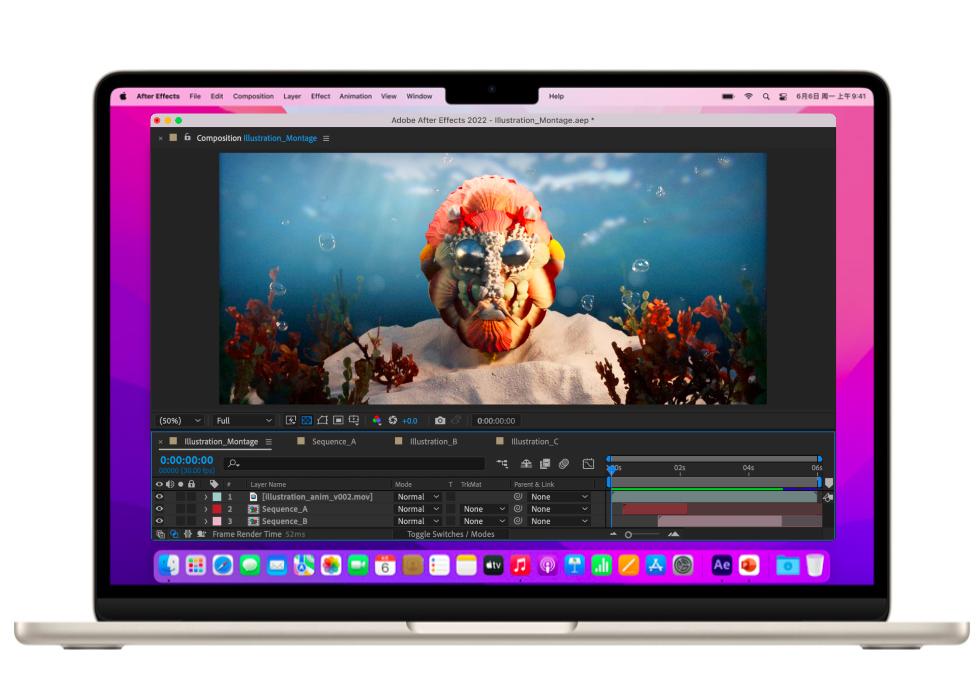Toggle solo switch for Sequence_B layer
This screenshot has width=979, height=673.
tap(180, 521)
